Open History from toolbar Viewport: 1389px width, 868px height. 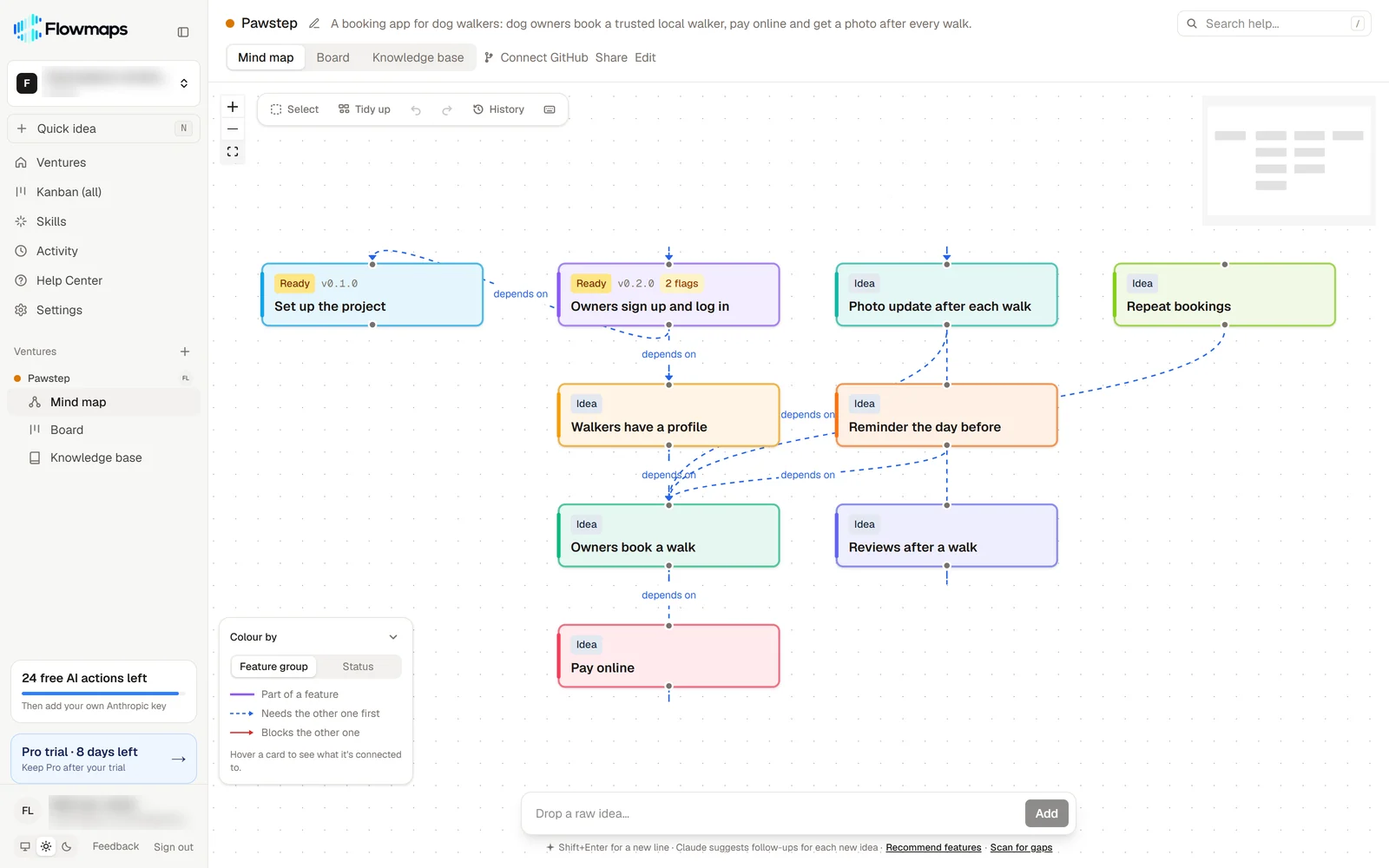pos(498,109)
